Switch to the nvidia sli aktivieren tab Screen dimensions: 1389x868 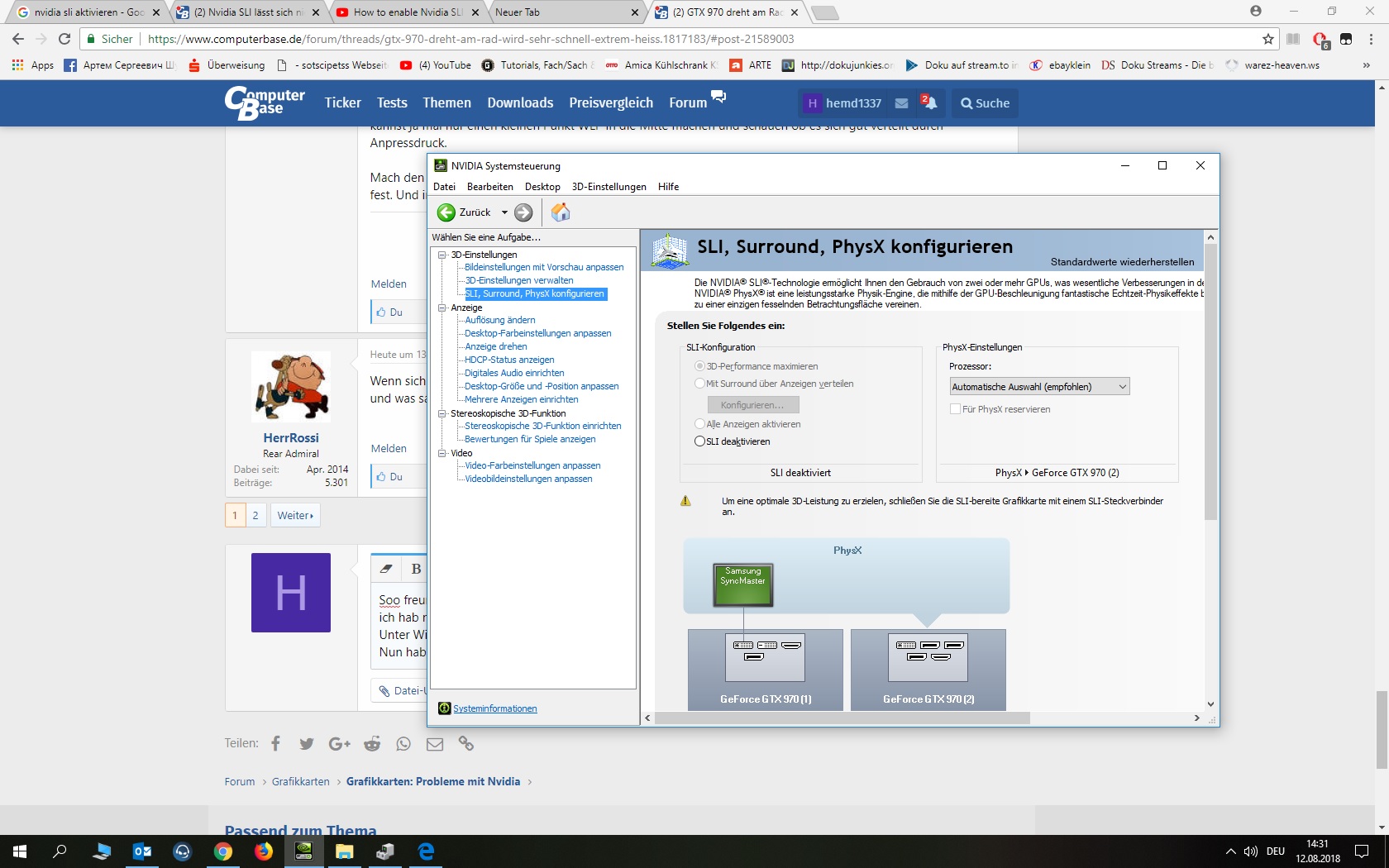click(88, 12)
